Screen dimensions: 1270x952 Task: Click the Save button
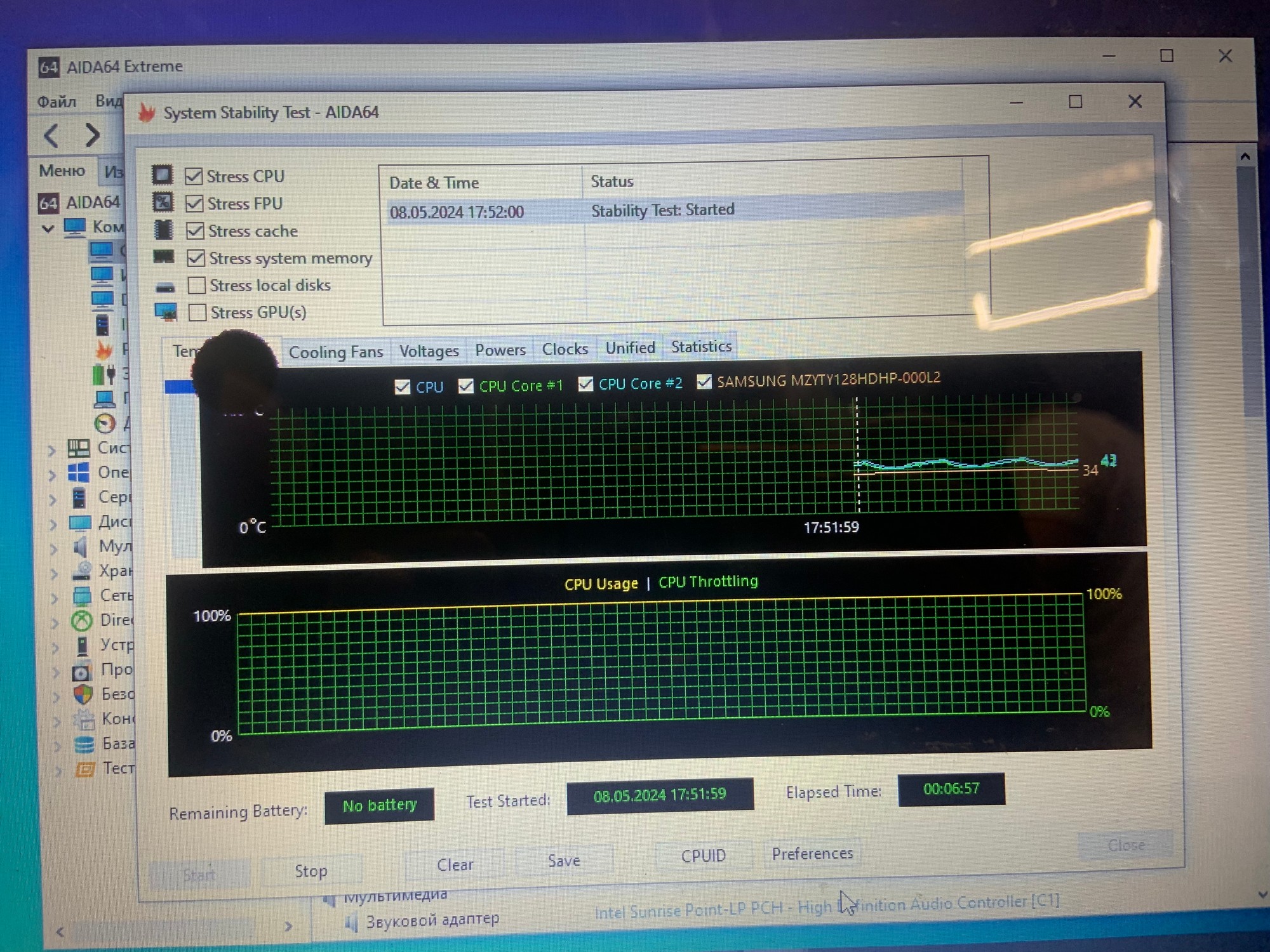(564, 861)
